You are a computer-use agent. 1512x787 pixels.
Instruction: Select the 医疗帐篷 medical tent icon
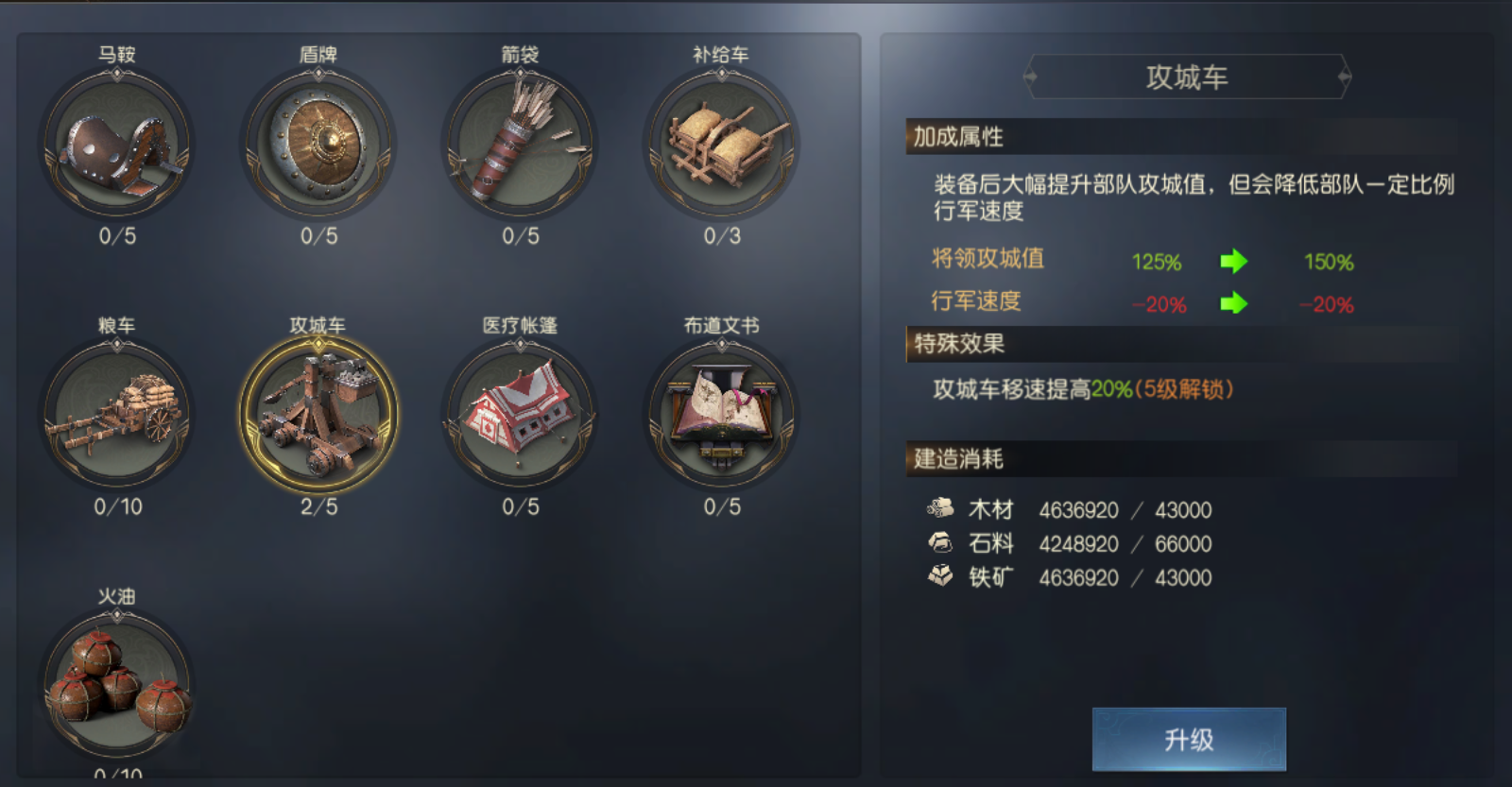coord(520,416)
